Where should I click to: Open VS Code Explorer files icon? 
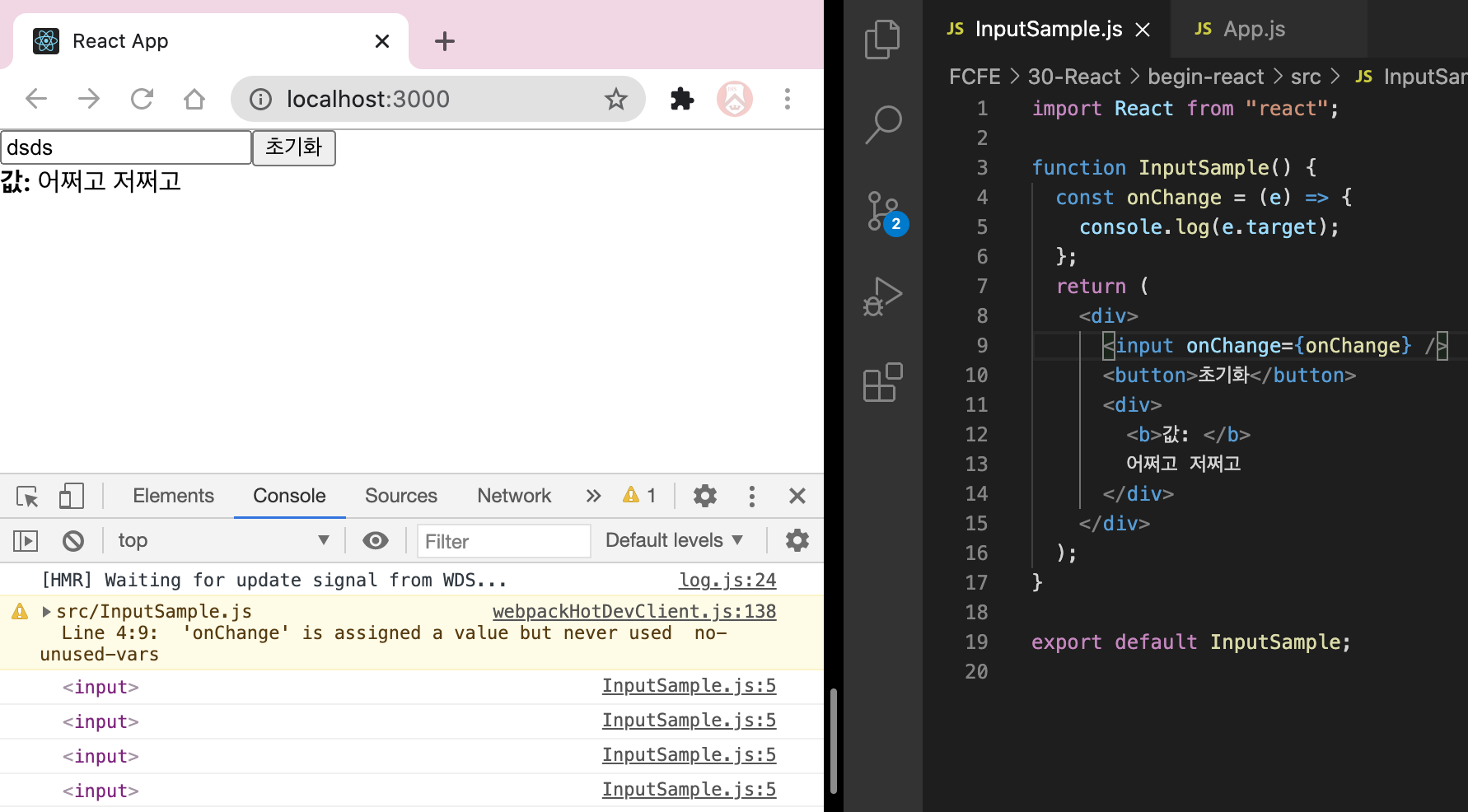click(882, 40)
